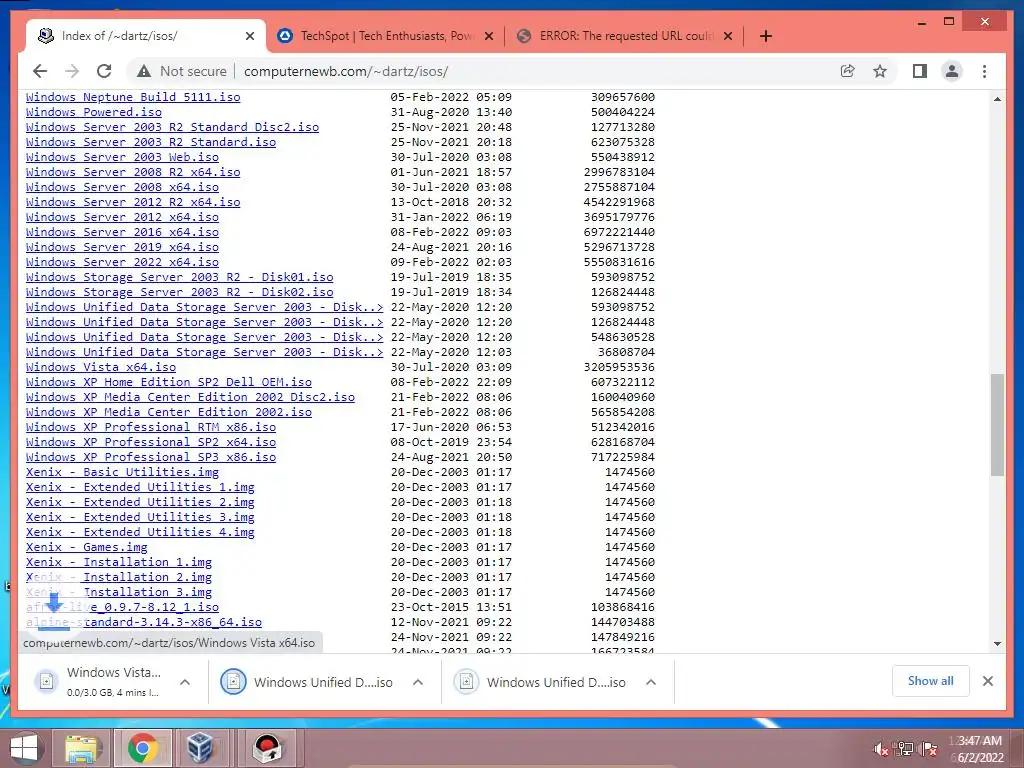Select the Index of /~dartz/isos/ tab

[146, 36]
